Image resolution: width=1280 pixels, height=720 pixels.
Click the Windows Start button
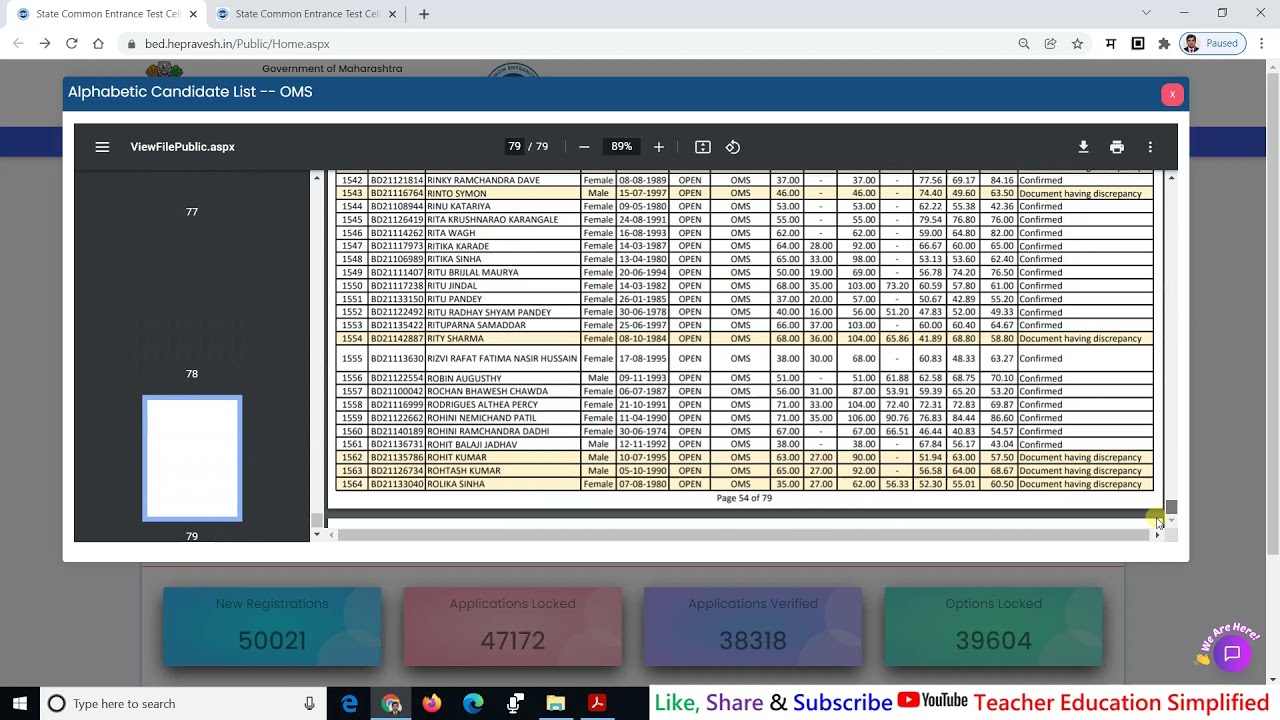[x=20, y=704]
